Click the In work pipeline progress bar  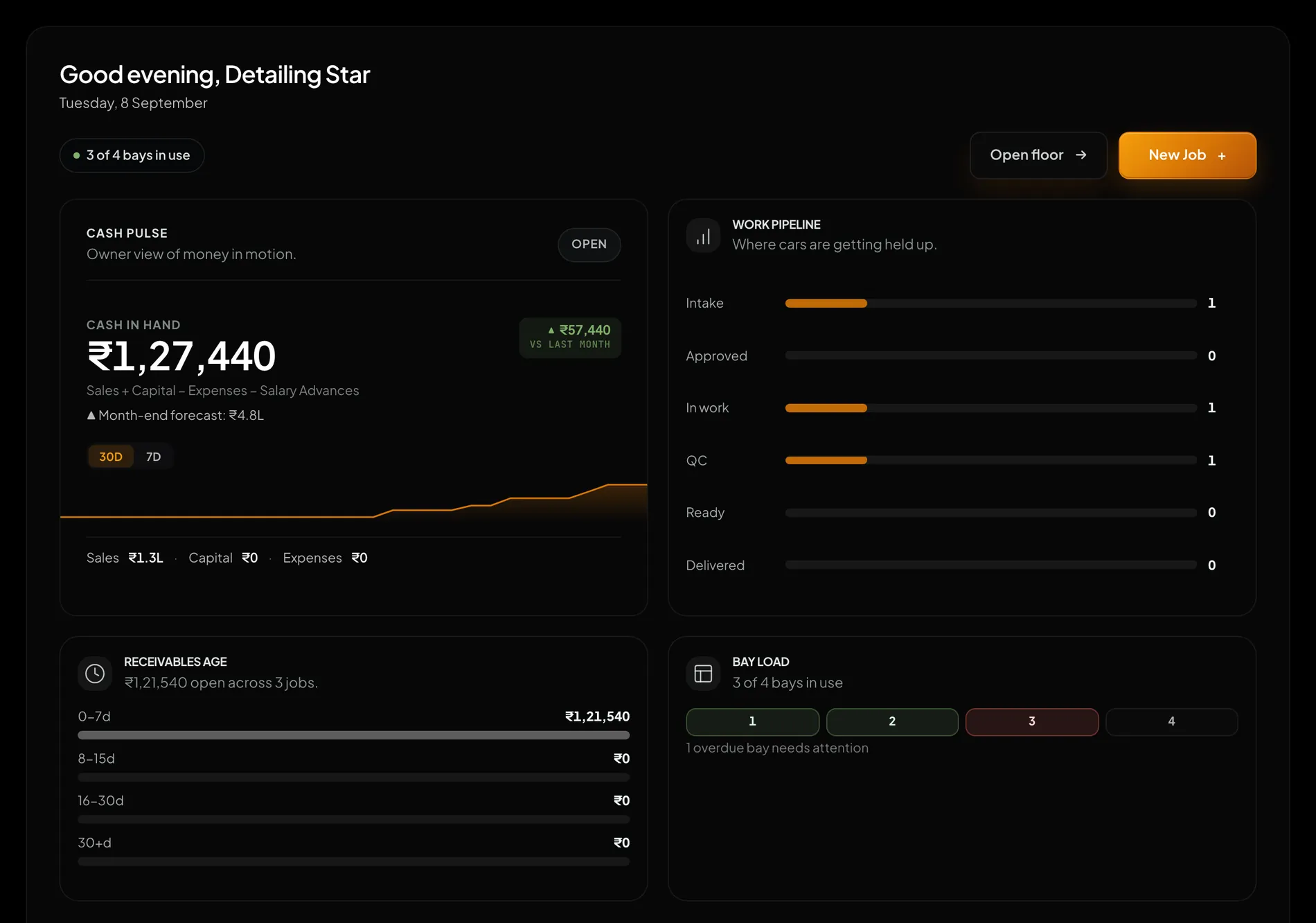click(990, 408)
